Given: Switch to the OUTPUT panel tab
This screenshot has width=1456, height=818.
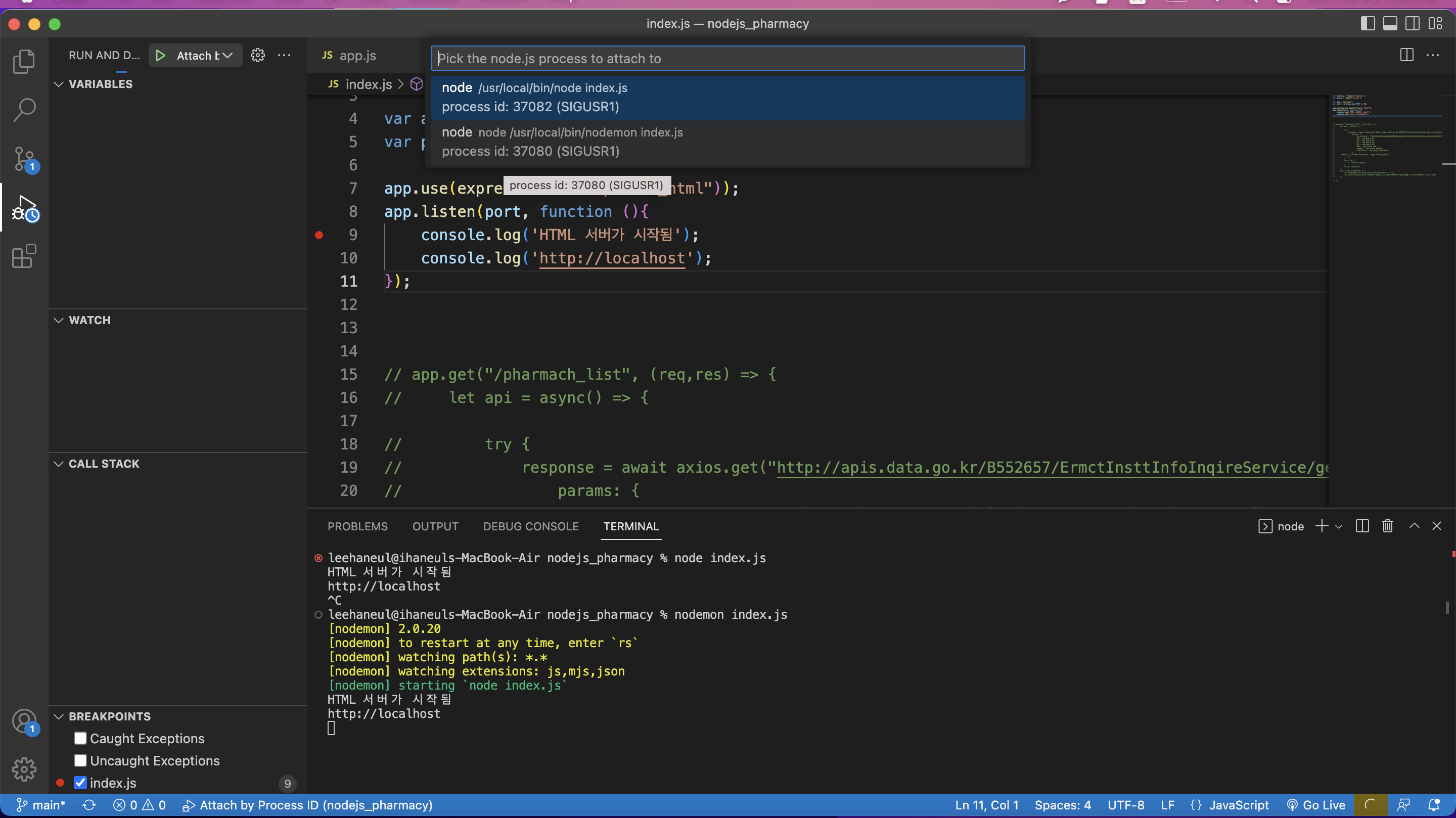Looking at the screenshot, I should [435, 526].
